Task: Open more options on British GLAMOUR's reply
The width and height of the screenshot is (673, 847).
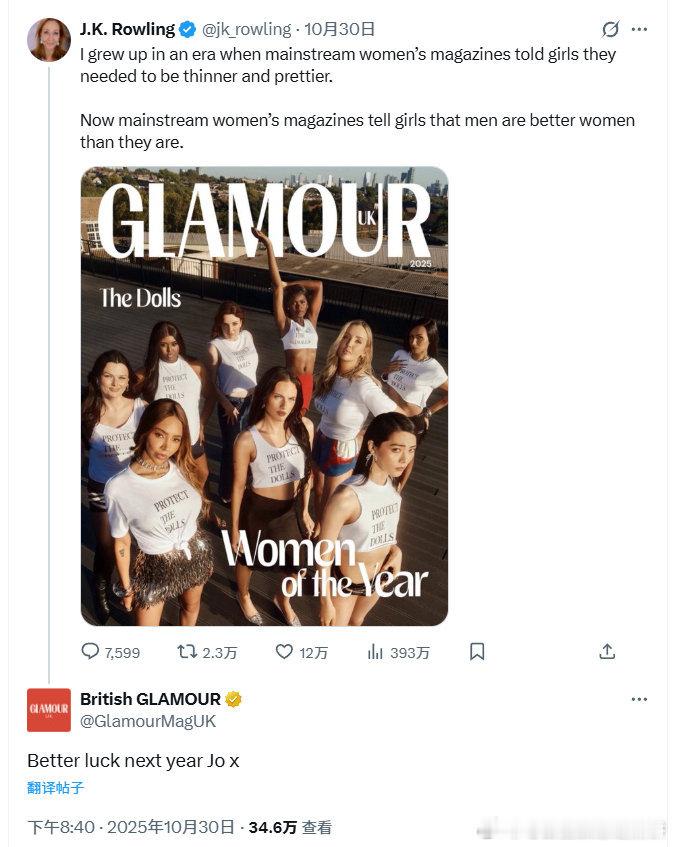Action: 639,699
